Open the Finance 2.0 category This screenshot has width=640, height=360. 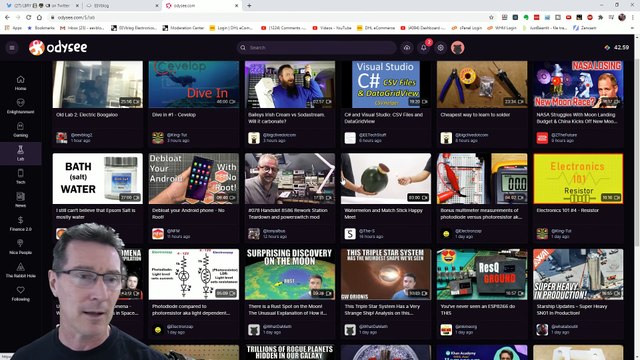(x=20, y=223)
